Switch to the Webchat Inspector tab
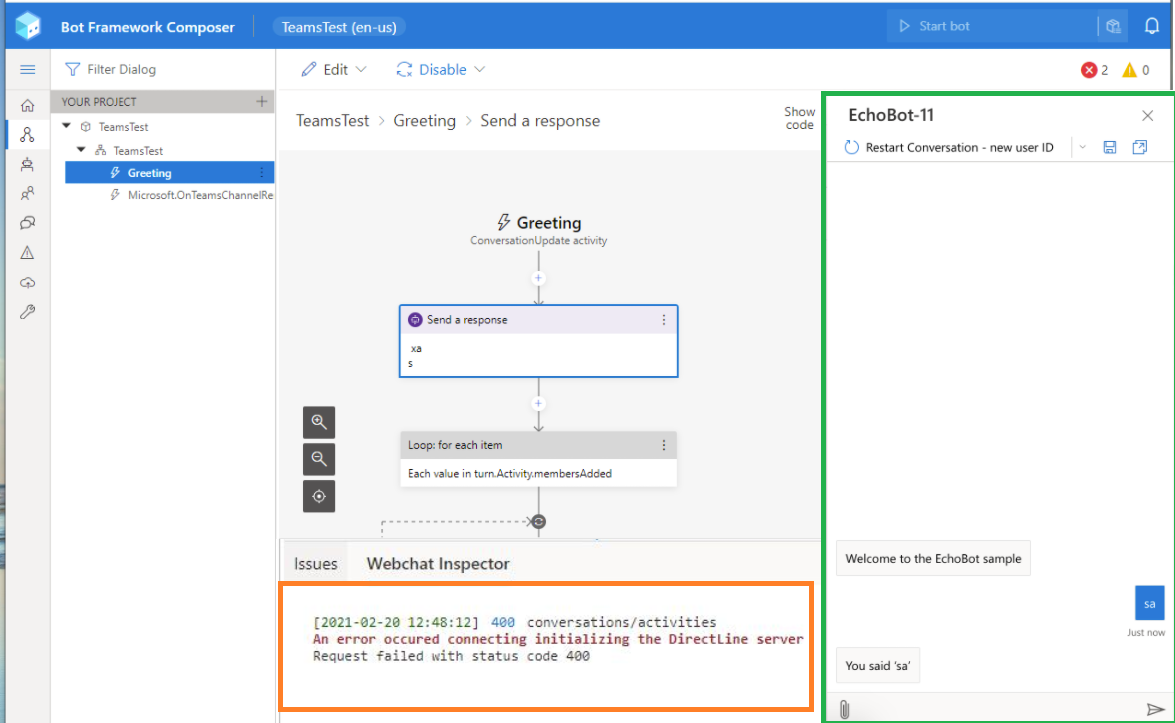 [x=437, y=563]
